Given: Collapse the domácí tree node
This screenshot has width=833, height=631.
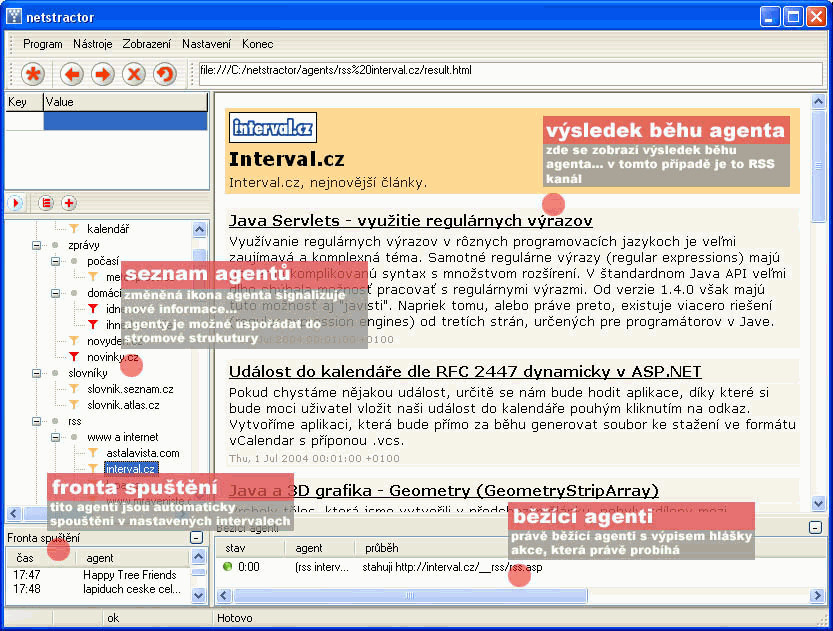Looking at the screenshot, I should (x=55, y=293).
